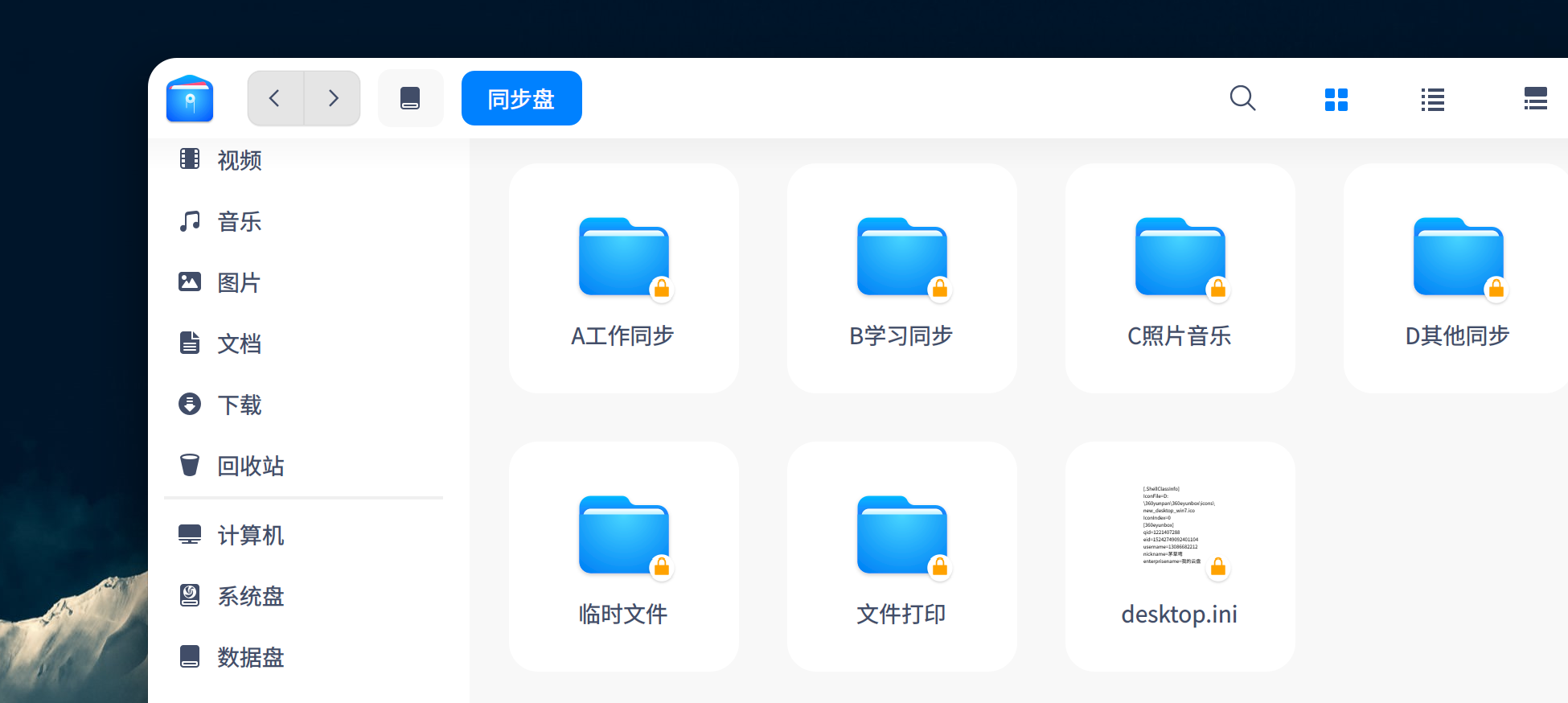Screen dimensions: 1568x703
Task: Click the back navigation arrow
Action: (x=275, y=98)
